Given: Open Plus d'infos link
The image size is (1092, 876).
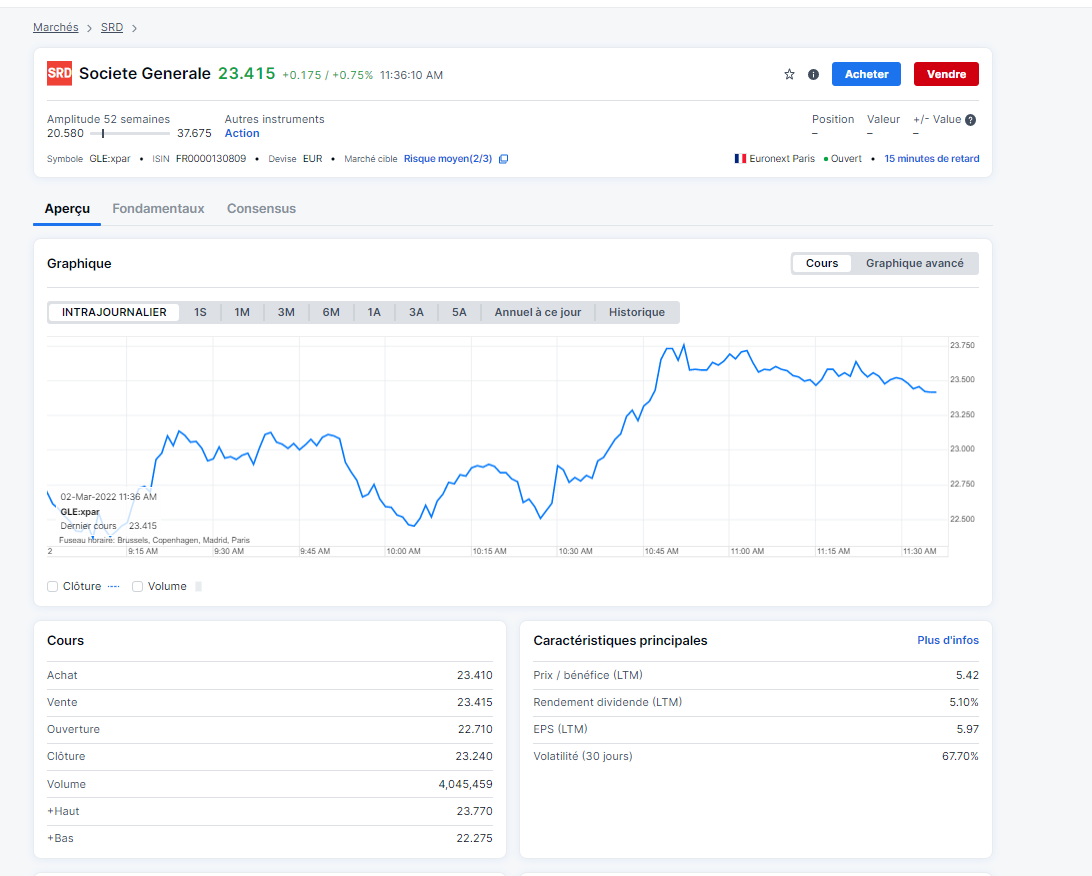Looking at the screenshot, I should tap(948, 640).
